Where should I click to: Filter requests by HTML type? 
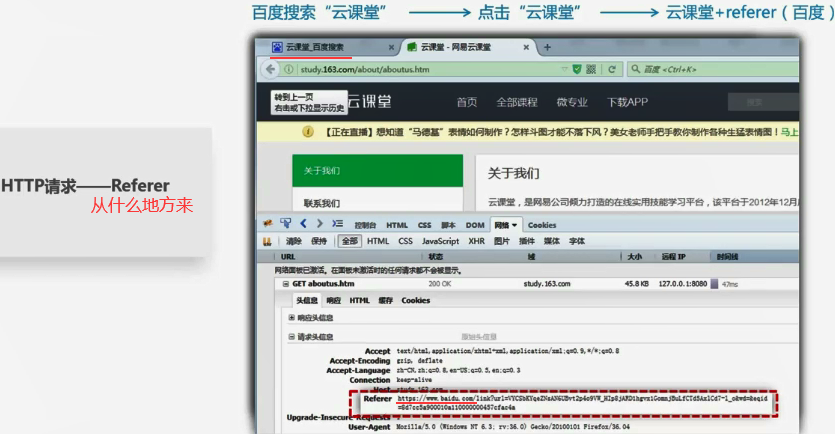[x=378, y=241]
